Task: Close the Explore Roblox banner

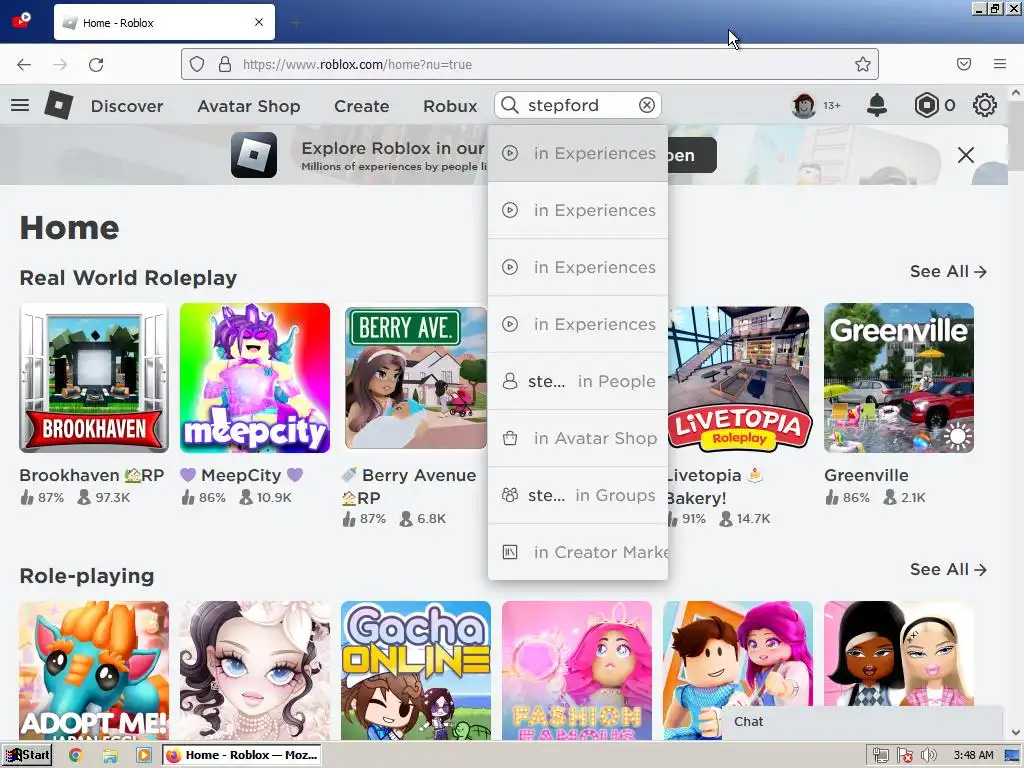Action: pos(966,155)
